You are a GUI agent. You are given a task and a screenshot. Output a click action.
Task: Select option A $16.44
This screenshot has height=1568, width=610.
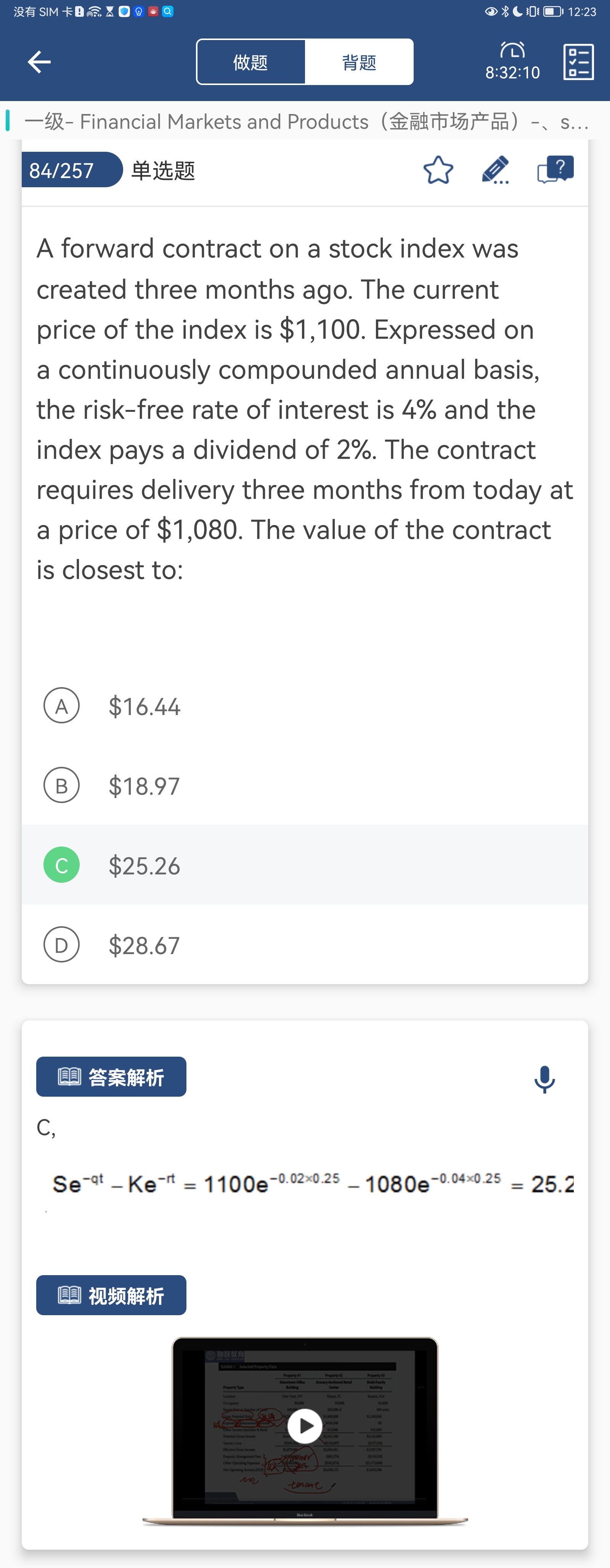(61, 706)
